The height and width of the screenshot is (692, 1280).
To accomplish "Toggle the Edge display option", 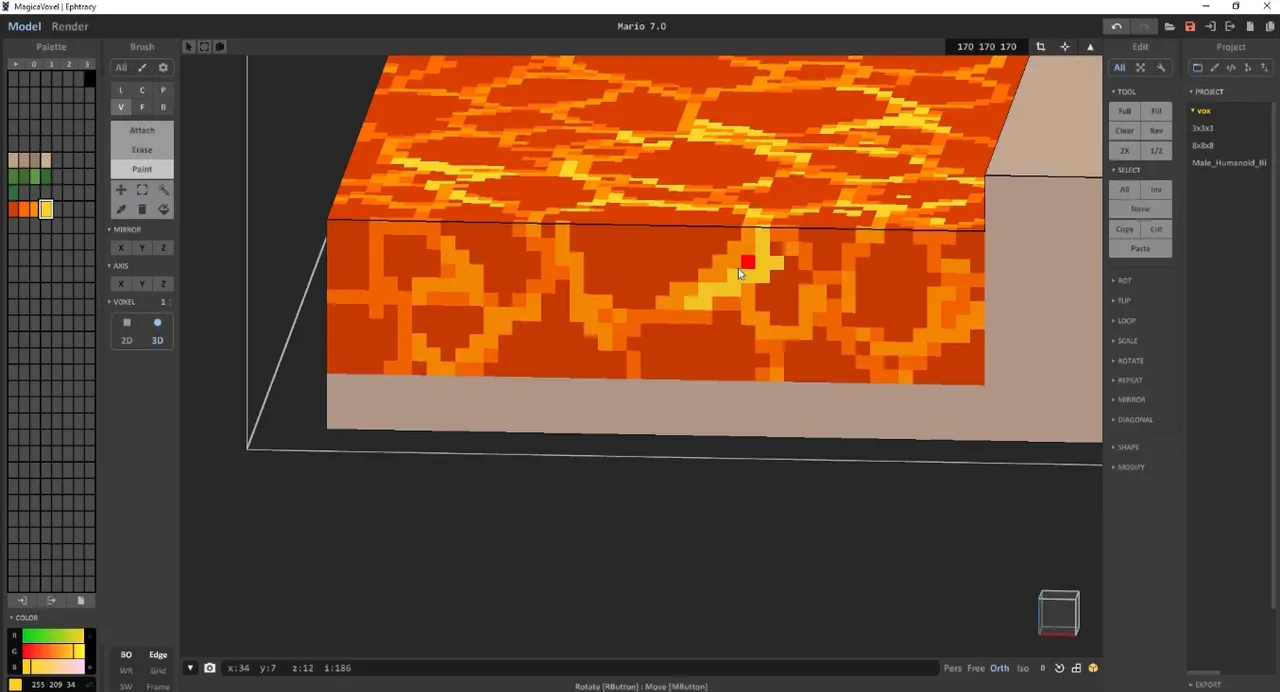I will point(158,655).
